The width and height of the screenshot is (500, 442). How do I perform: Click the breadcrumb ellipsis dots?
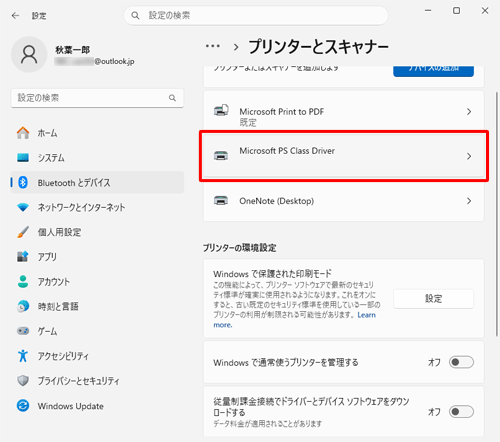(x=213, y=46)
